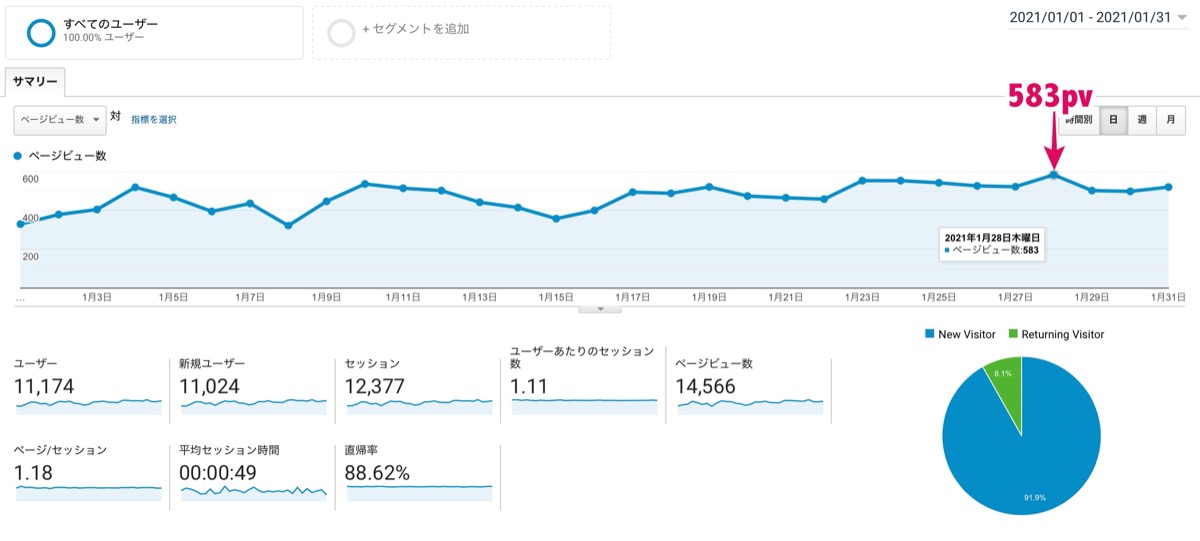The width and height of the screenshot is (1200, 541).
Task: Collapse the graph using the small arrow handle
Action: click(x=600, y=309)
